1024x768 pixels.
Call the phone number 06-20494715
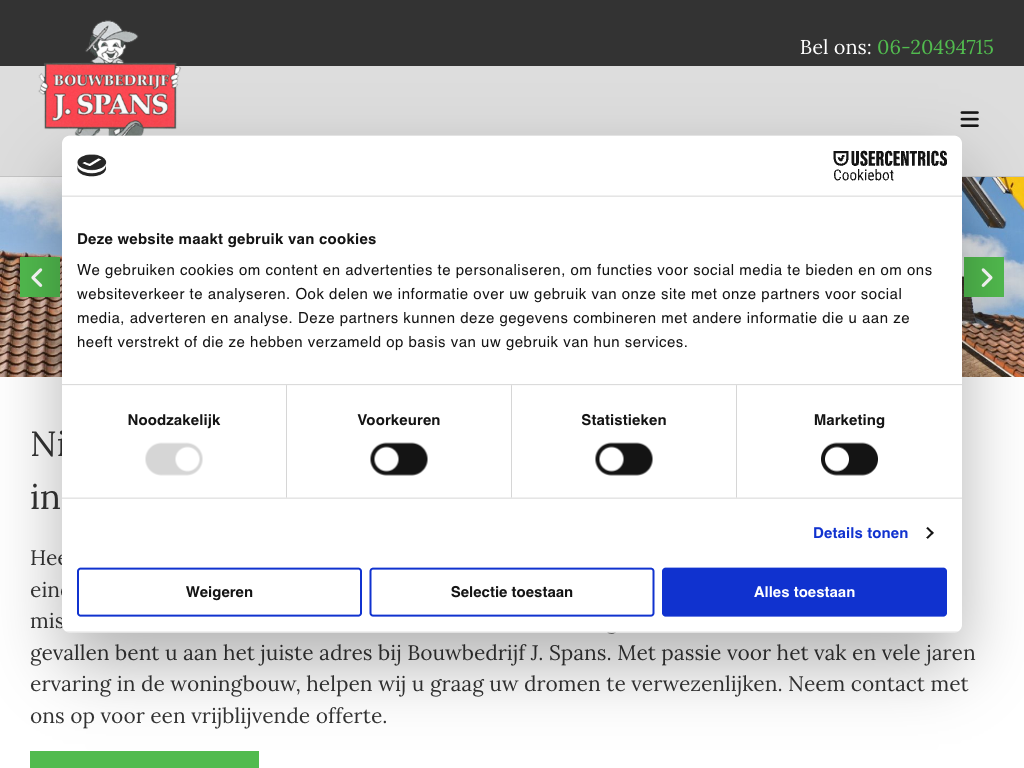(x=935, y=47)
